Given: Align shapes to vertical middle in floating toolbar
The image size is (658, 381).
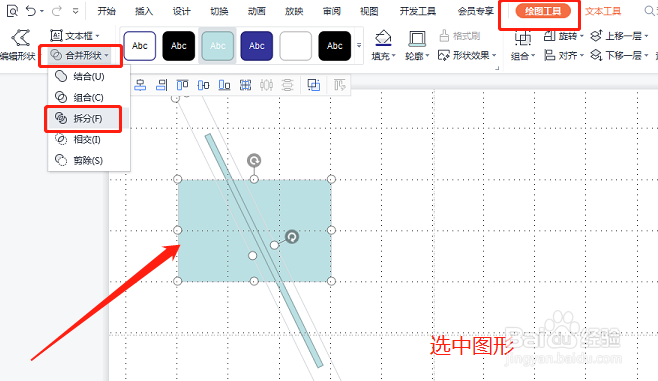Looking at the screenshot, I should [204, 85].
